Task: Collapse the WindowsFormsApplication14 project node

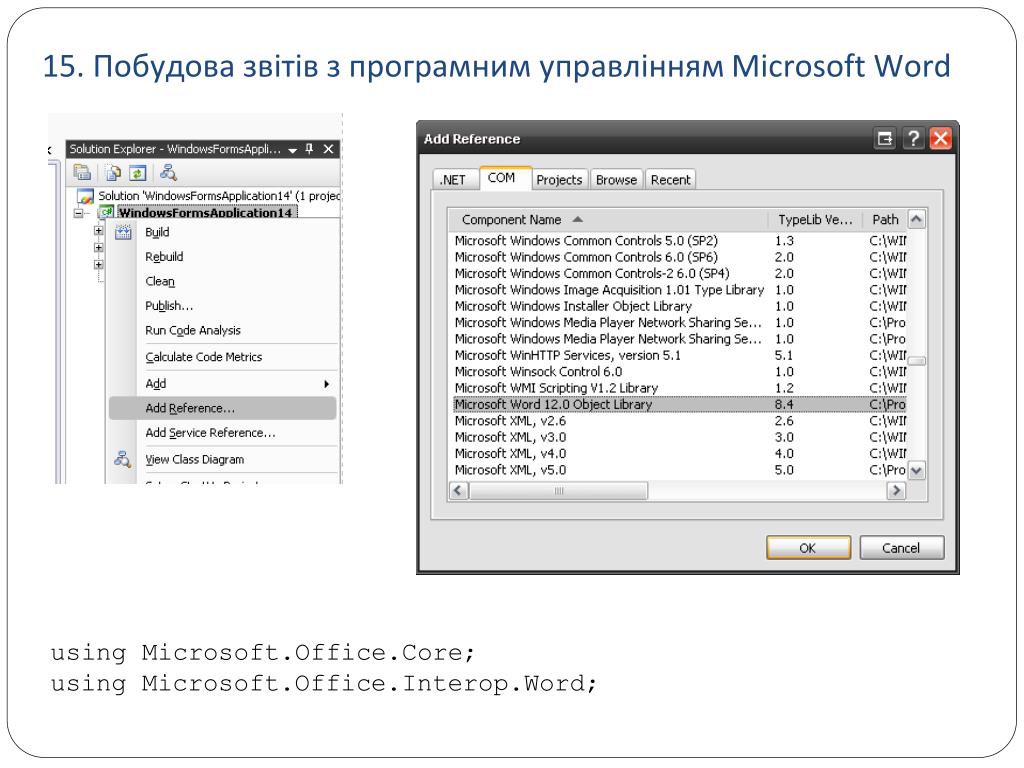Action: (78, 213)
